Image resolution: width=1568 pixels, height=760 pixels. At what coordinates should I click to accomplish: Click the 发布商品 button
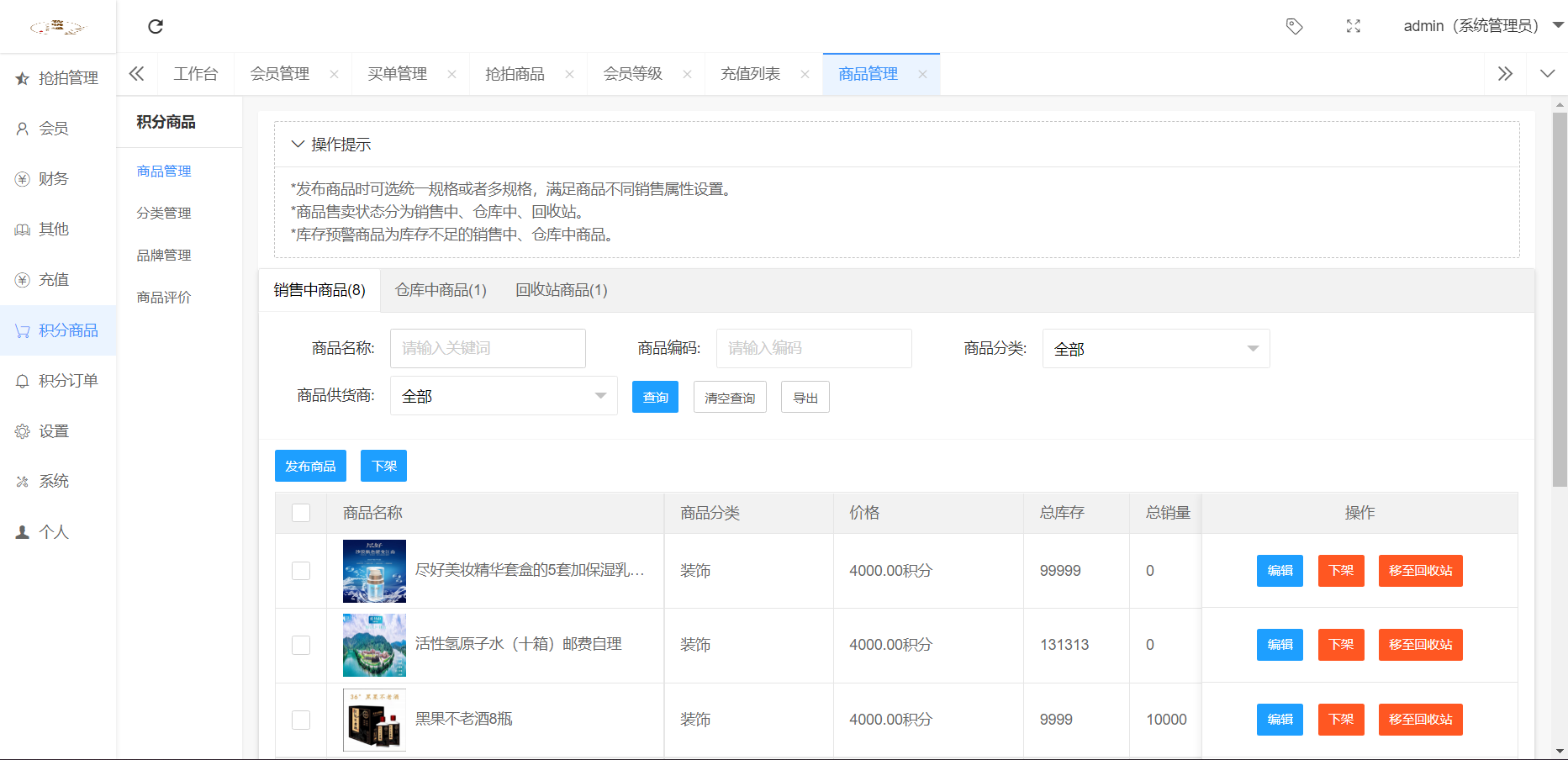[x=310, y=466]
